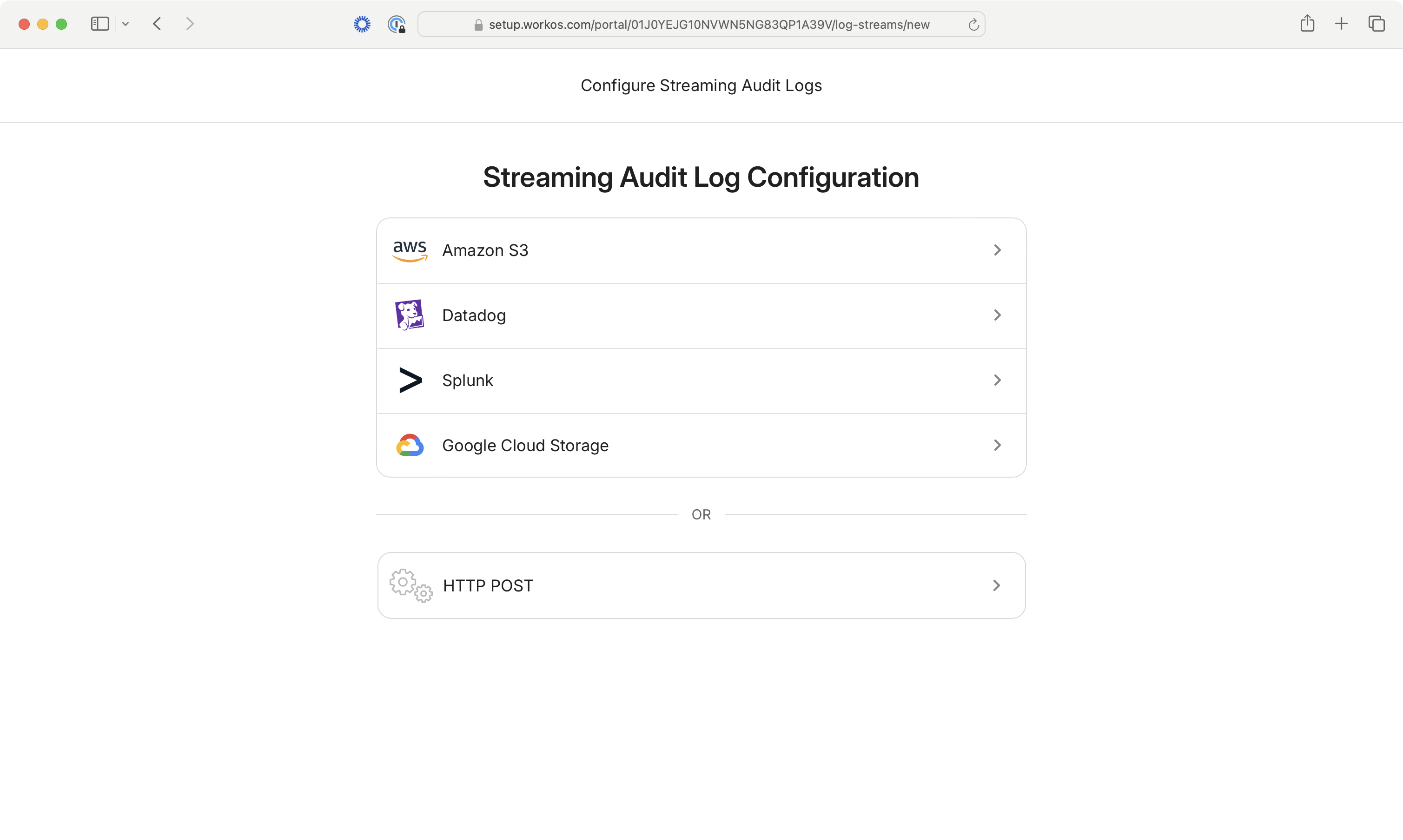Click chevron on the HTTP POST row
This screenshot has width=1403, height=840.
996,585
